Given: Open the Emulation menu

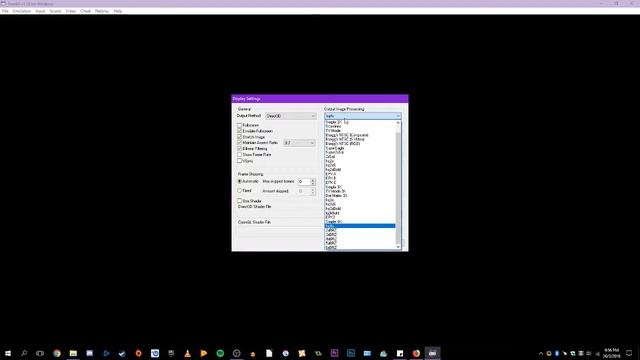Looking at the screenshot, I should pyautogui.click(x=22, y=11).
